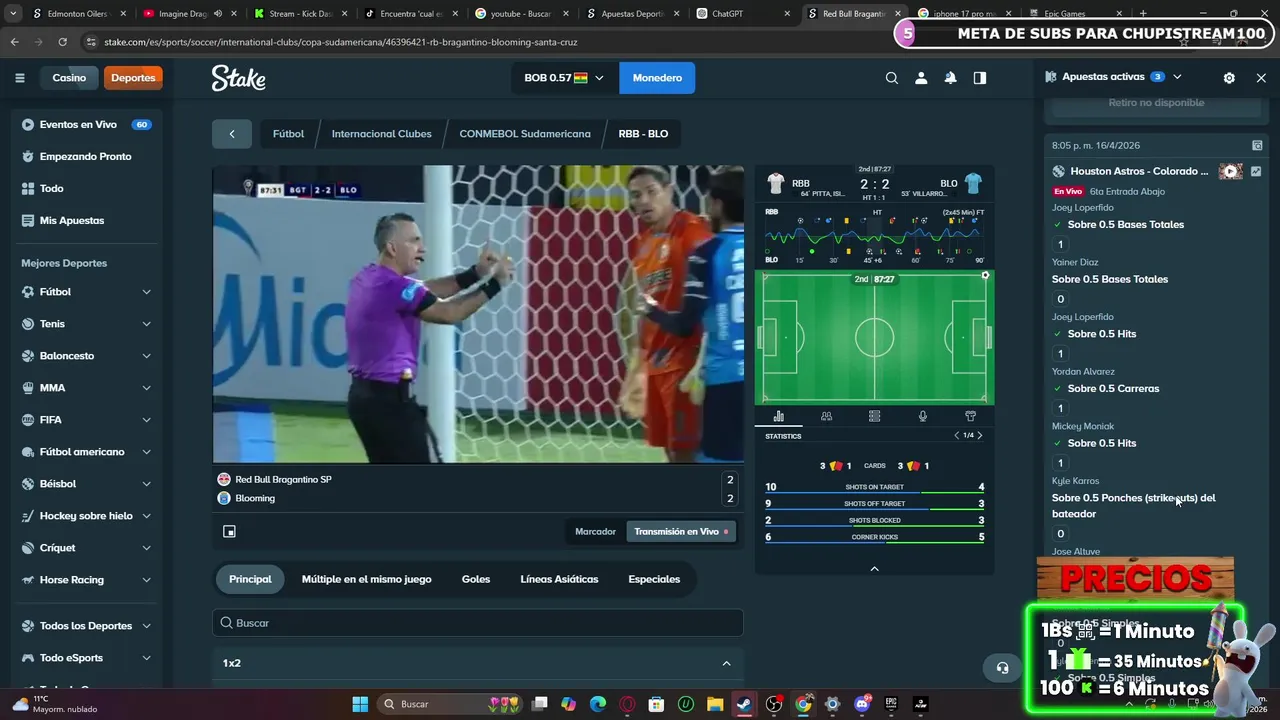Select the head-to-head players tab icon
This screenshot has height=720, width=1280.
(x=826, y=416)
